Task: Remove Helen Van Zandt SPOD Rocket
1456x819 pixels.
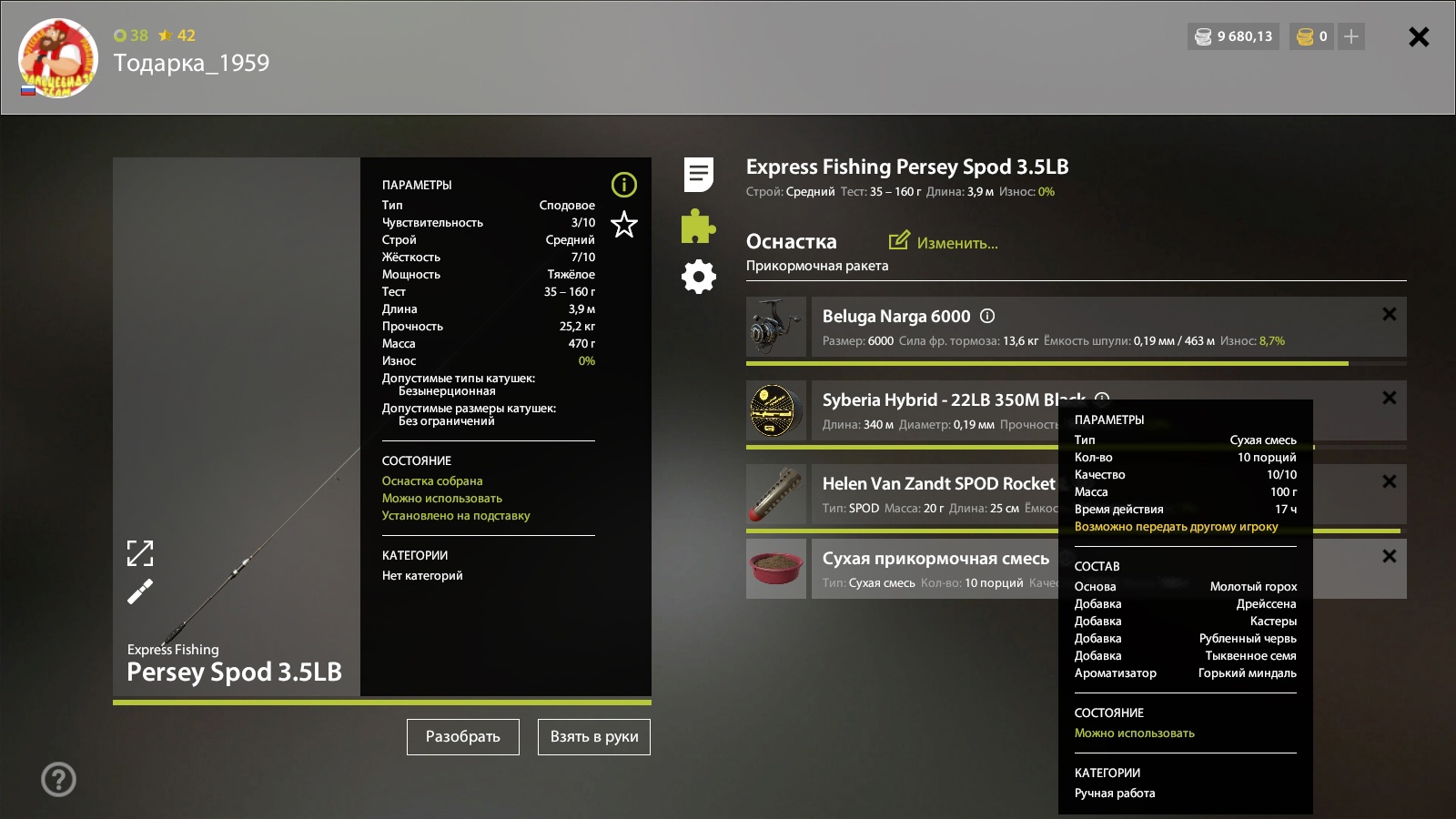Action: tap(1390, 481)
